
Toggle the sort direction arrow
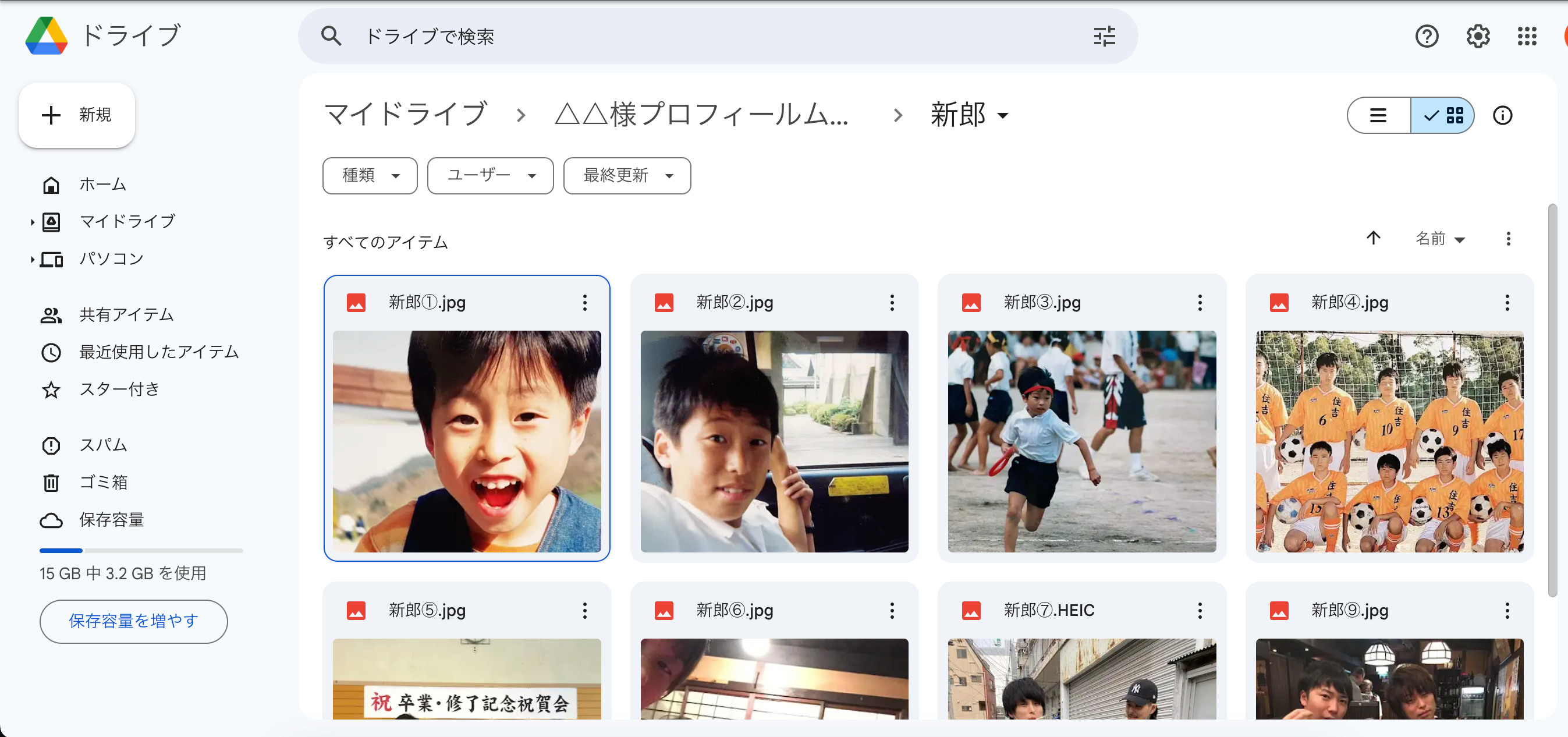(1372, 239)
